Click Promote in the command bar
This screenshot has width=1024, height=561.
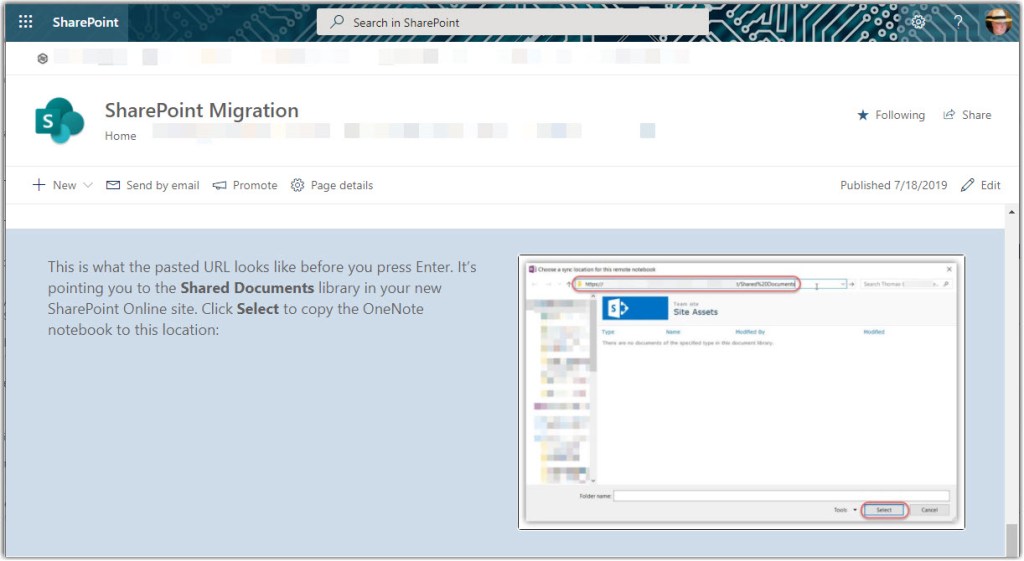tap(245, 185)
